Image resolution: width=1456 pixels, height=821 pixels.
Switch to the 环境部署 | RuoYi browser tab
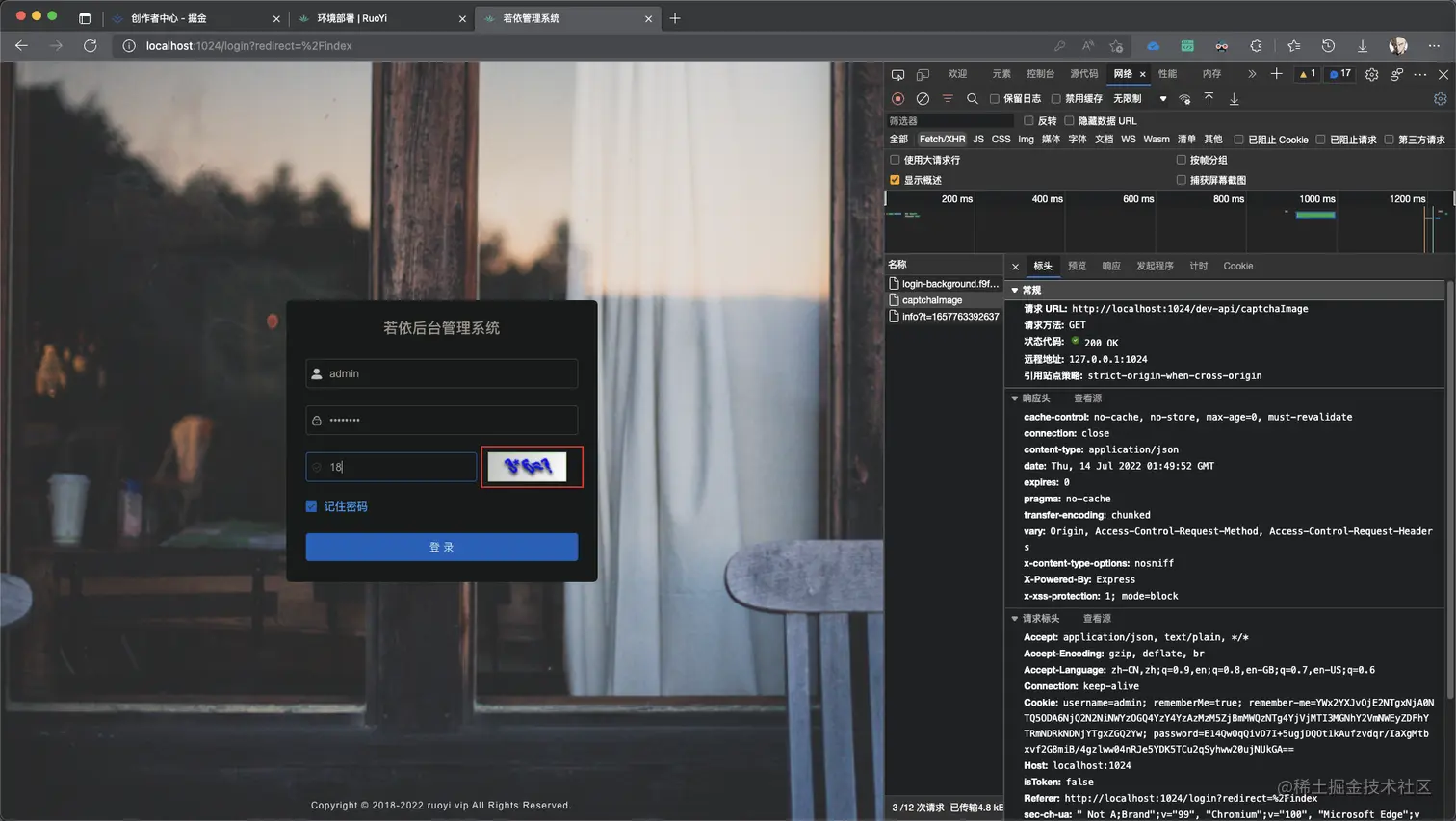[x=382, y=18]
